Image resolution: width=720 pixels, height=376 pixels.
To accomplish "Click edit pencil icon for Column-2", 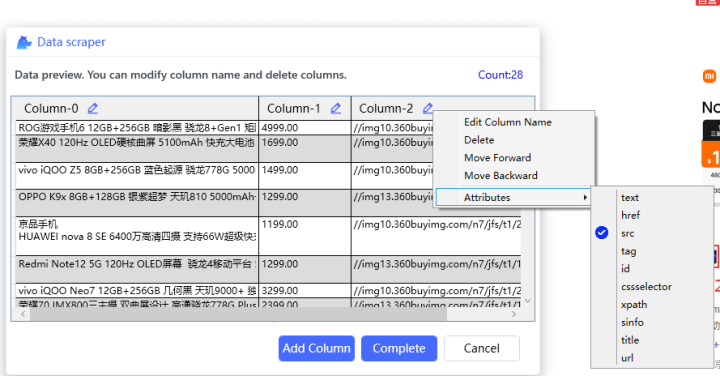I will coord(428,108).
